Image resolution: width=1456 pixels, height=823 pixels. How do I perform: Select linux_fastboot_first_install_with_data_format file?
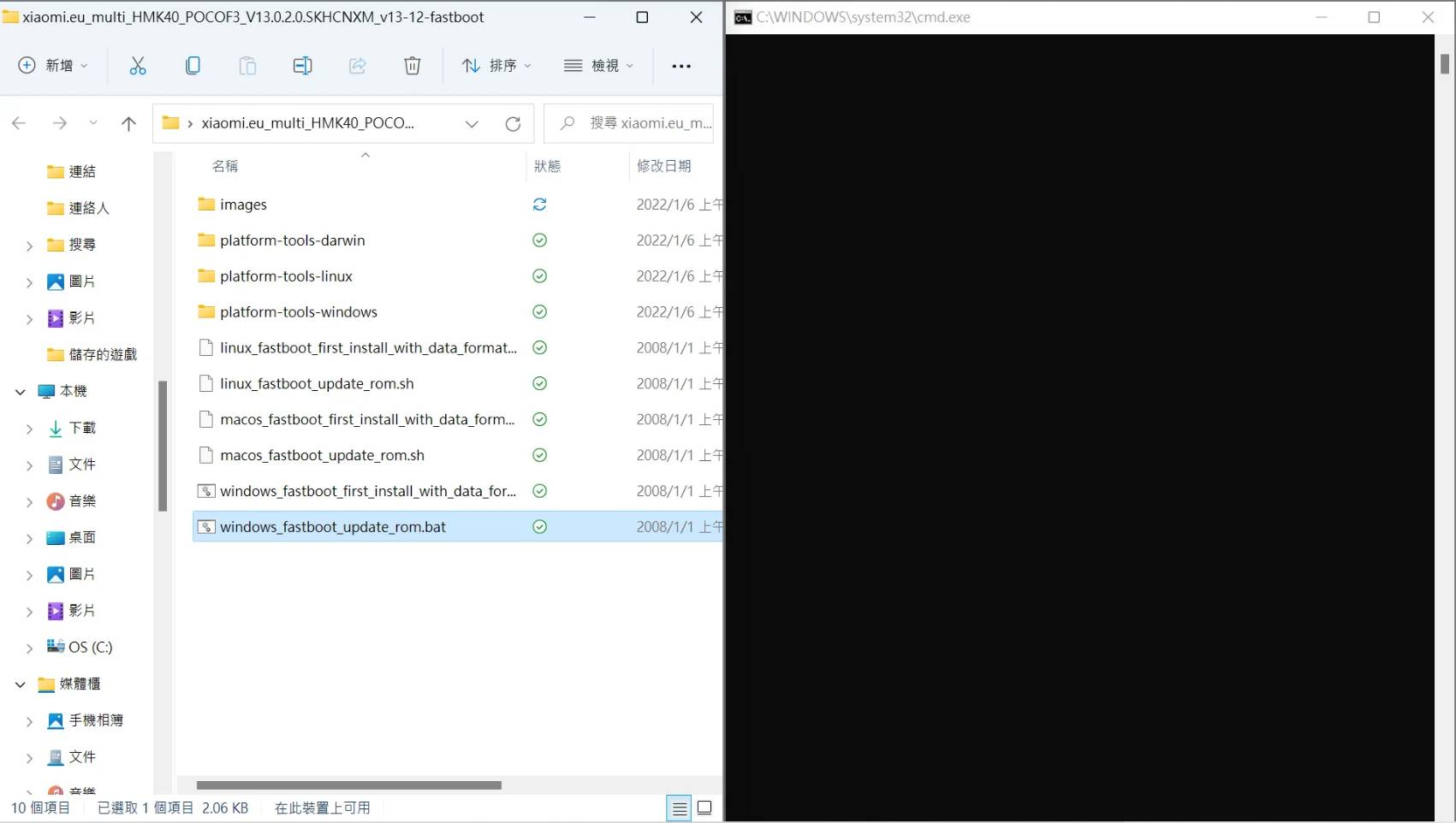[x=368, y=348]
